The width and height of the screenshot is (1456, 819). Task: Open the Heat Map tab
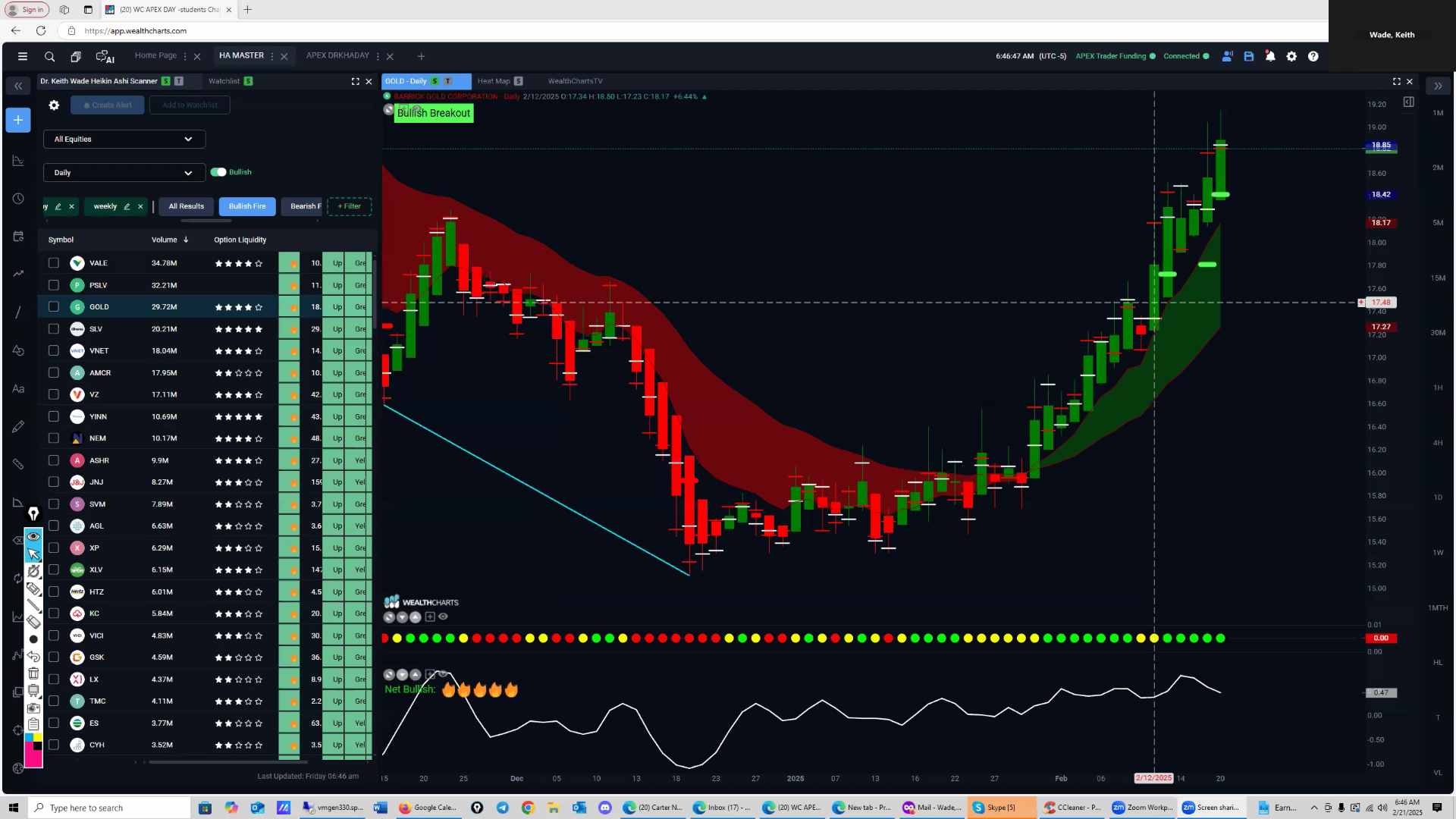[x=494, y=81]
